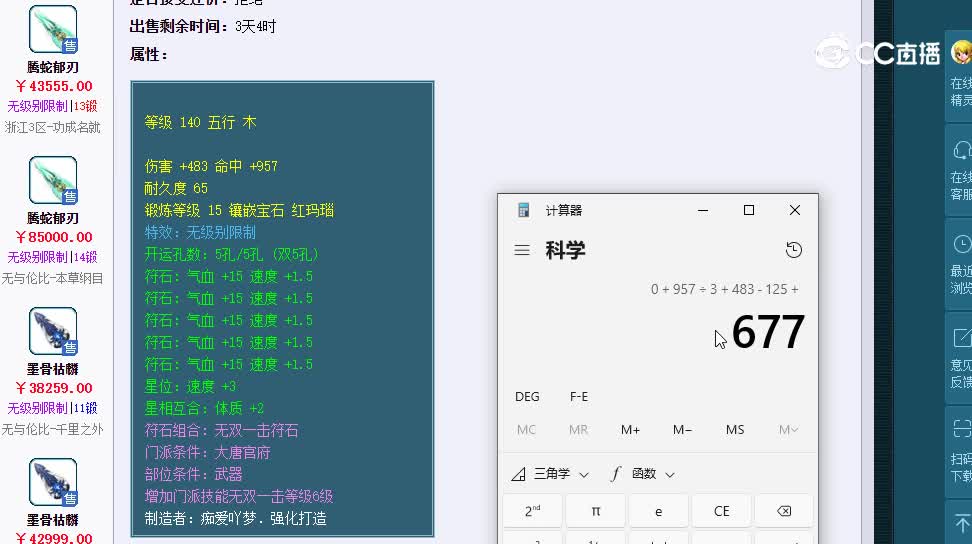This screenshot has width=972, height=544.
Task: Click the recently viewed clock icon
Action: tap(961, 244)
